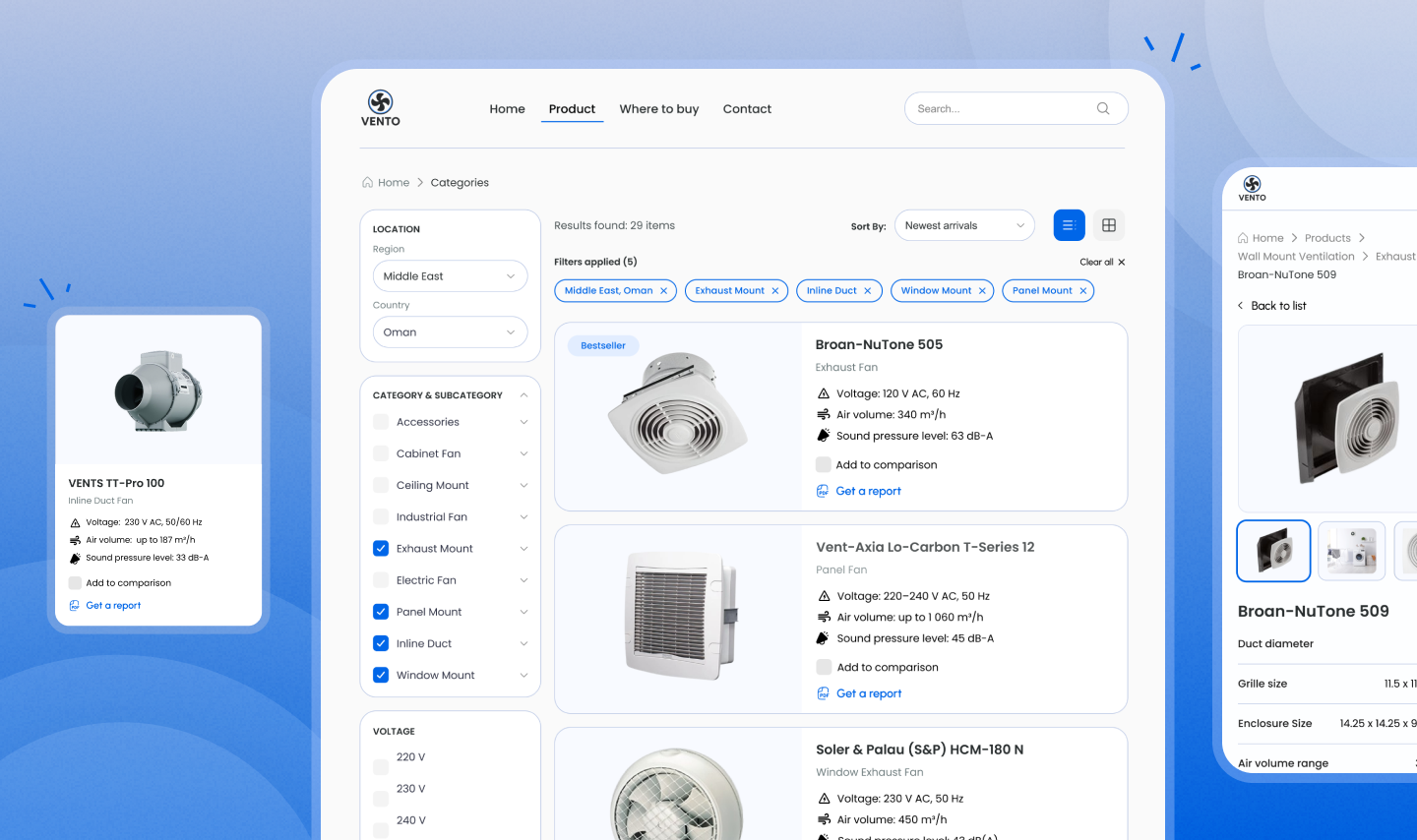Check the Cabinet Fan category checkbox
Viewport: 1417px width, 840px height.
[x=381, y=453]
